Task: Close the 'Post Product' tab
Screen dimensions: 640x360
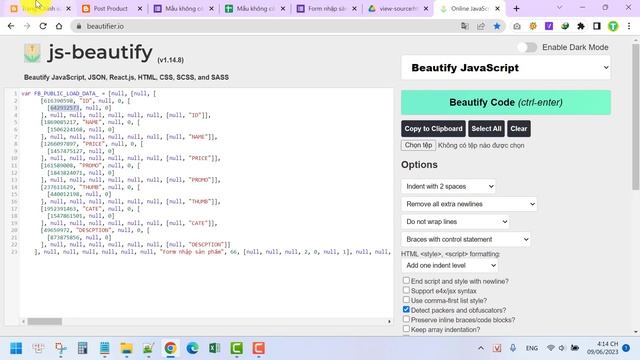Action: [140, 9]
